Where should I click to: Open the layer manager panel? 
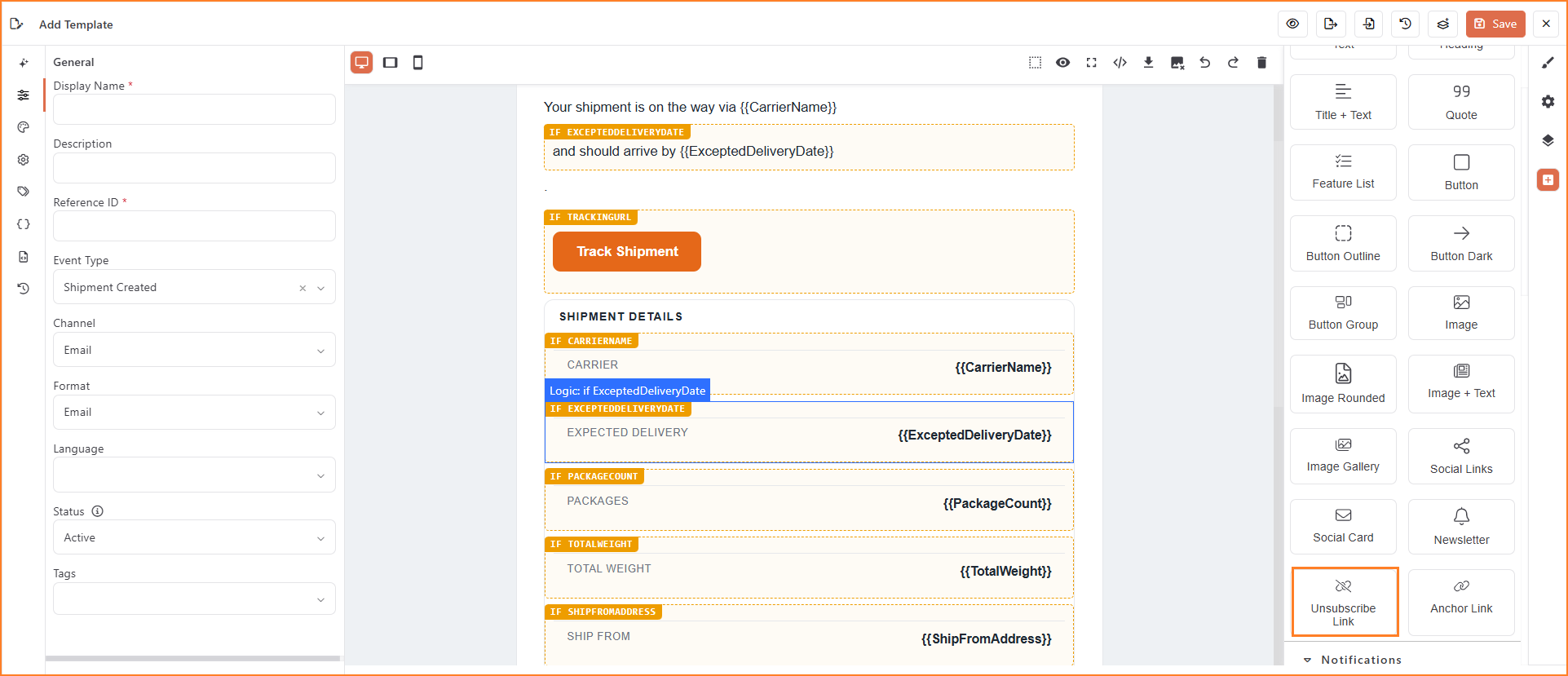[1548, 140]
